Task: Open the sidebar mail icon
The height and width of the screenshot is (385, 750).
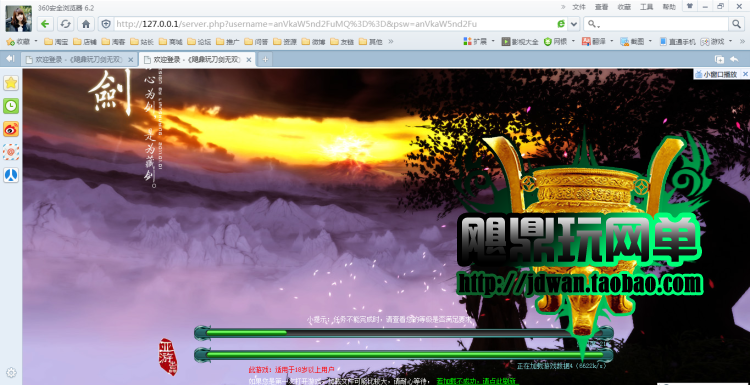Action: pos(11,152)
